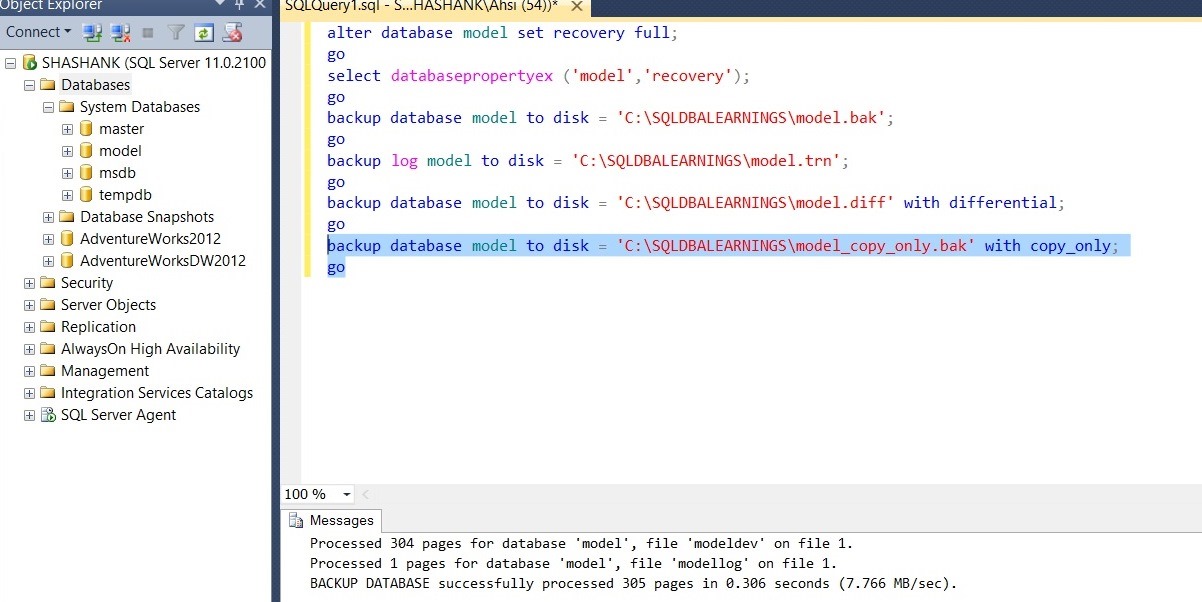The width and height of the screenshot is (1202, 602).
Task: Click 'Processed 304 pages' message line
Action: [x=581, y=544]
